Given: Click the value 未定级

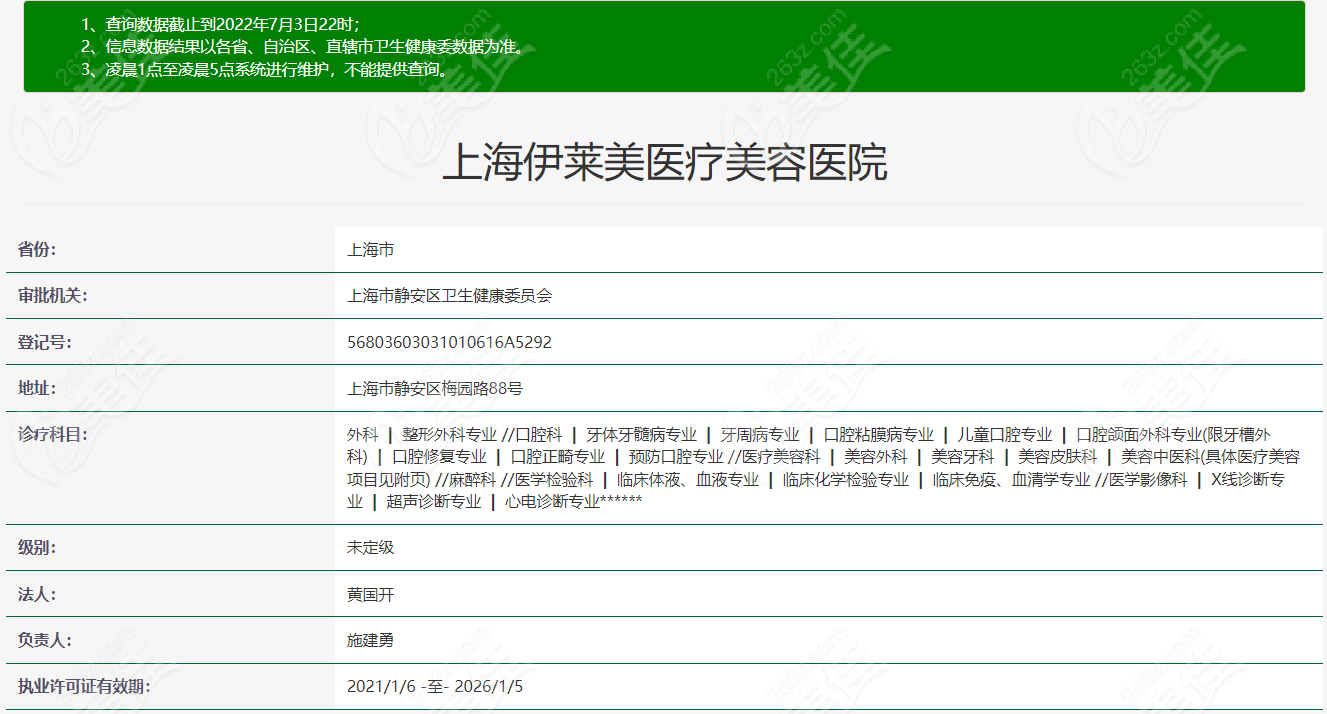Looking at the screenshot, I should click(x=370, y=547).
